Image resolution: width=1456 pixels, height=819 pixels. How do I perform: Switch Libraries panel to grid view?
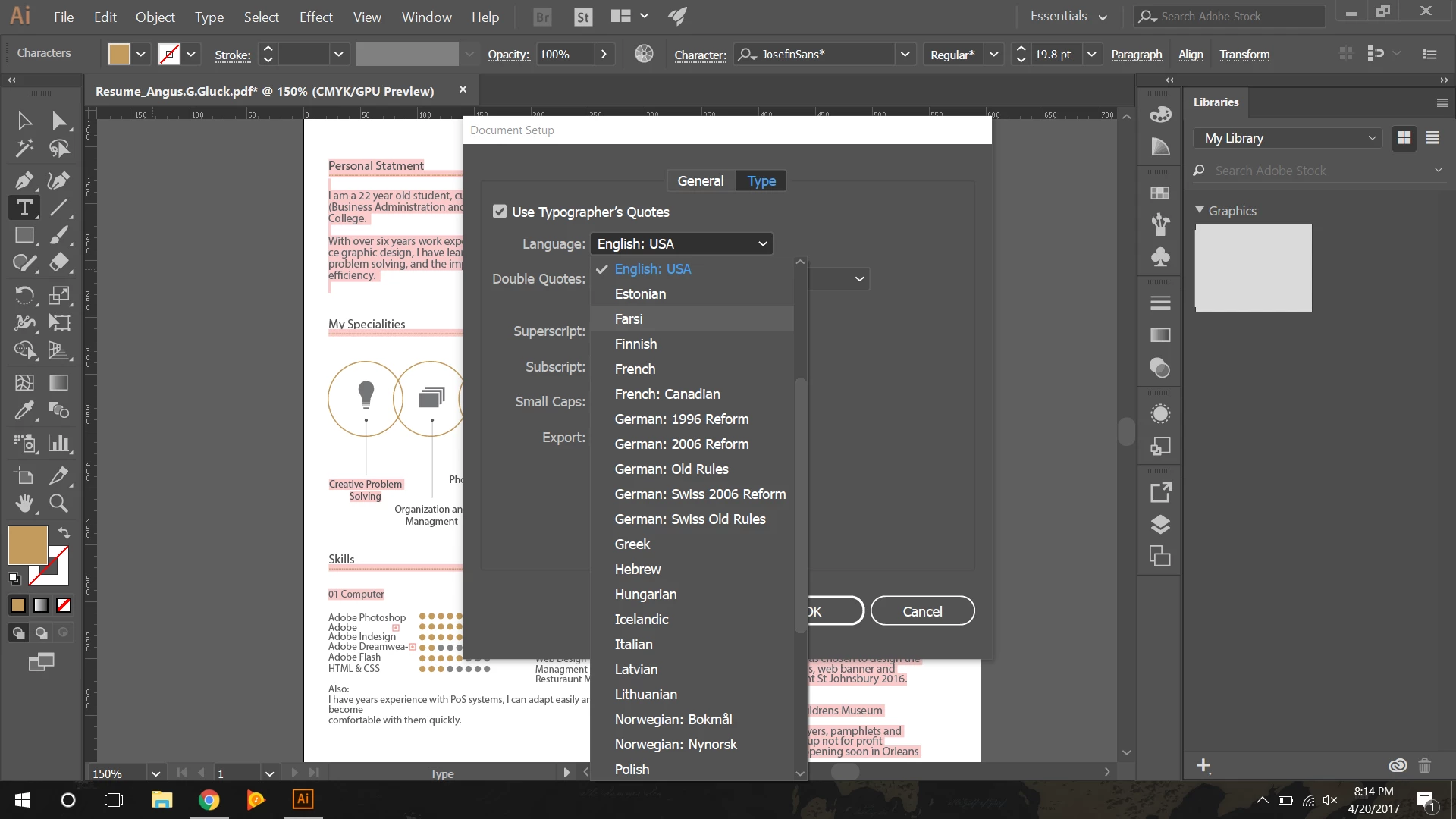pos(1404,138)
